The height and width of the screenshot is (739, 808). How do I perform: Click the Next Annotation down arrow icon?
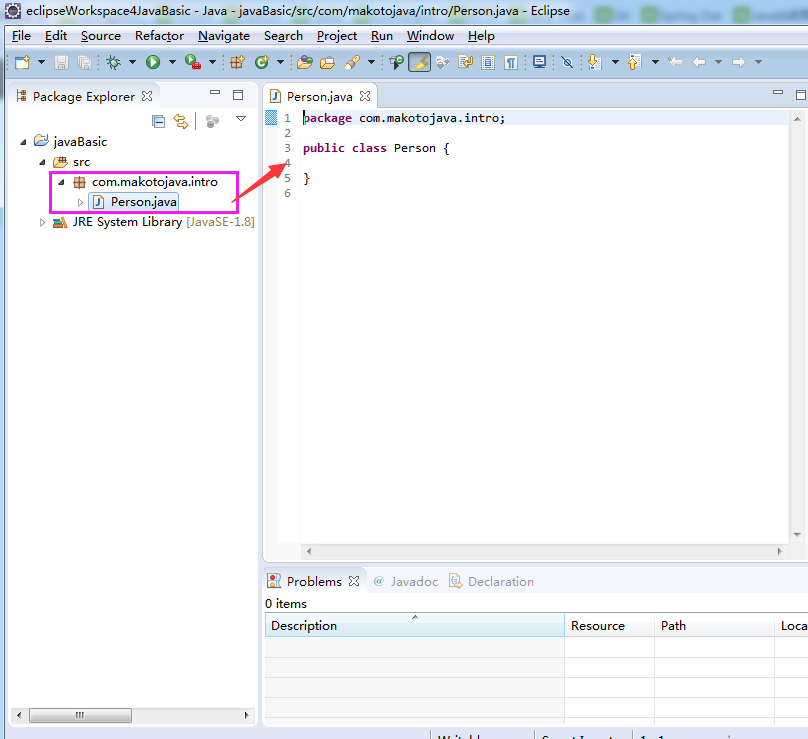point(595,62)
